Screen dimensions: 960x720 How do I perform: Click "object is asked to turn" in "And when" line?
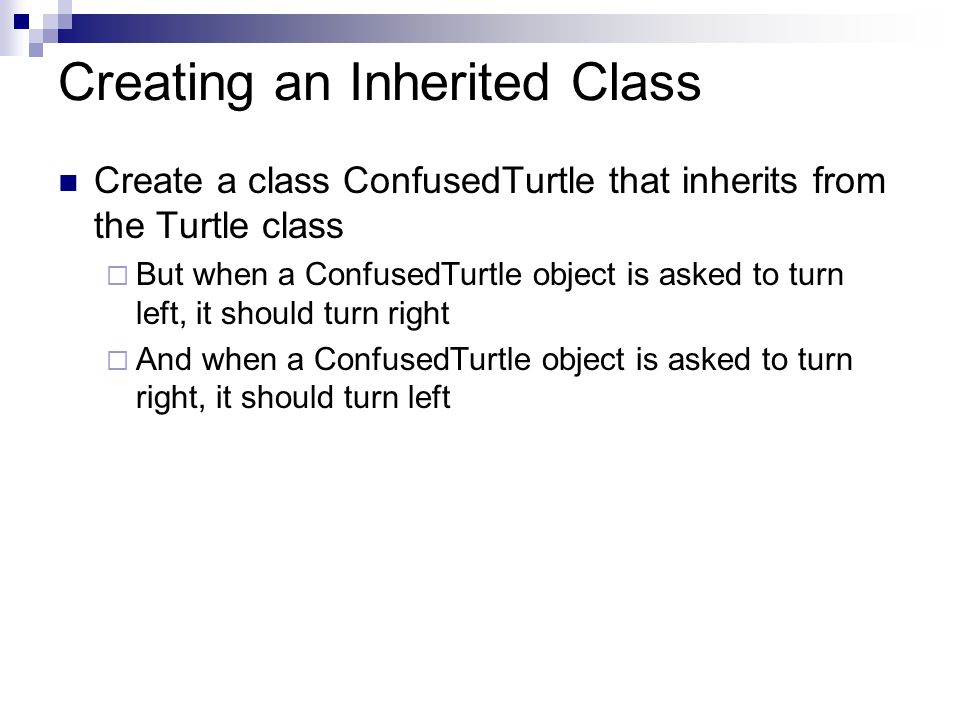coord(697,360)
